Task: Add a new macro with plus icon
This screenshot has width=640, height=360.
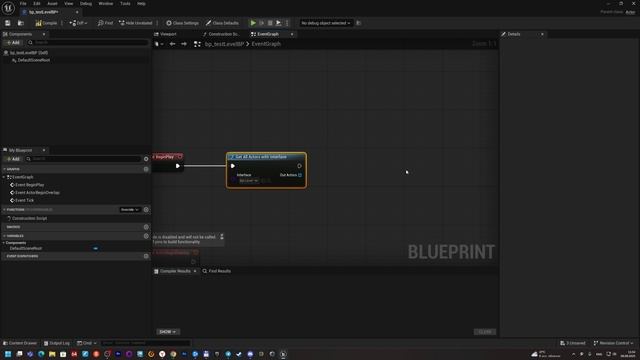Action: click(x=146, y=227)
